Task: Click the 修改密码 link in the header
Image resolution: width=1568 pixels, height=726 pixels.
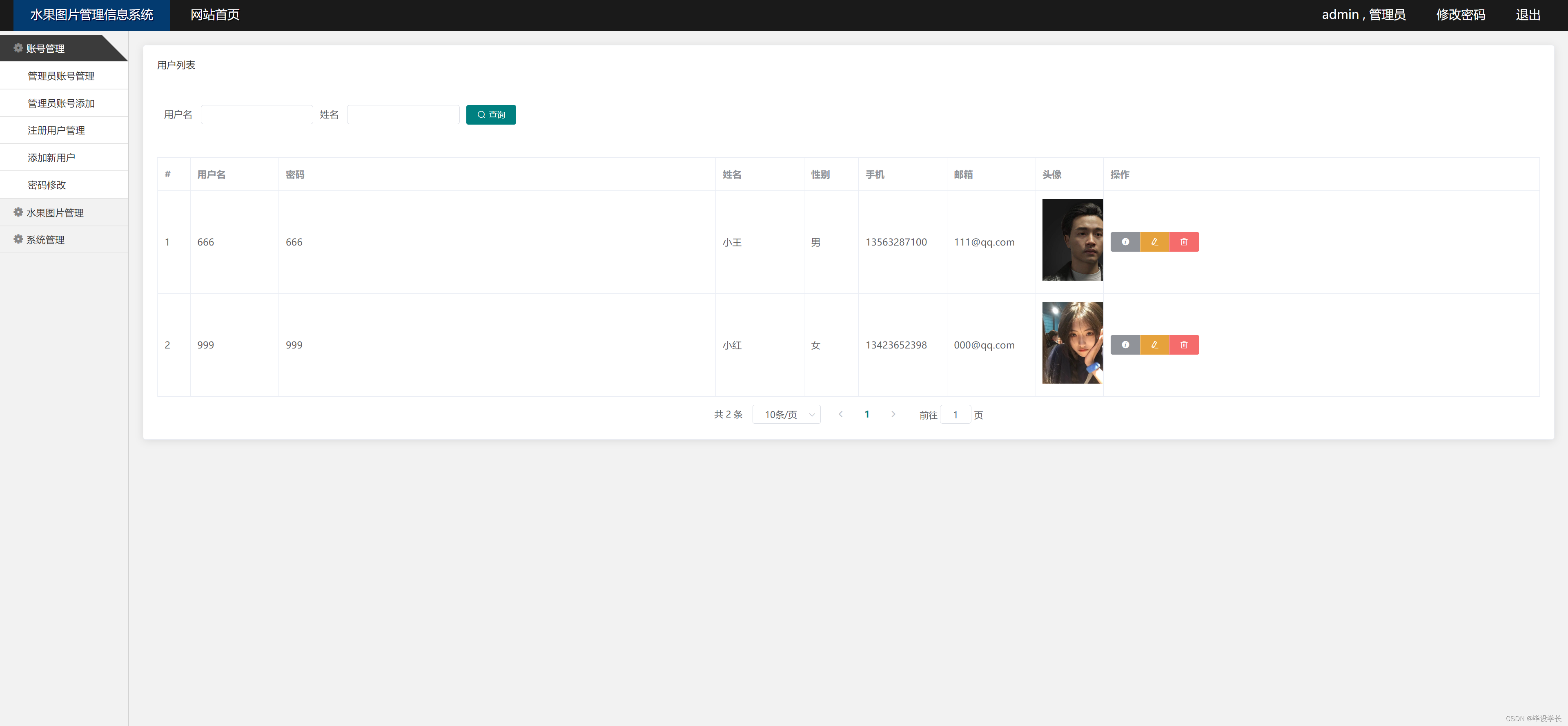Action: click(x=1460, y=15)
